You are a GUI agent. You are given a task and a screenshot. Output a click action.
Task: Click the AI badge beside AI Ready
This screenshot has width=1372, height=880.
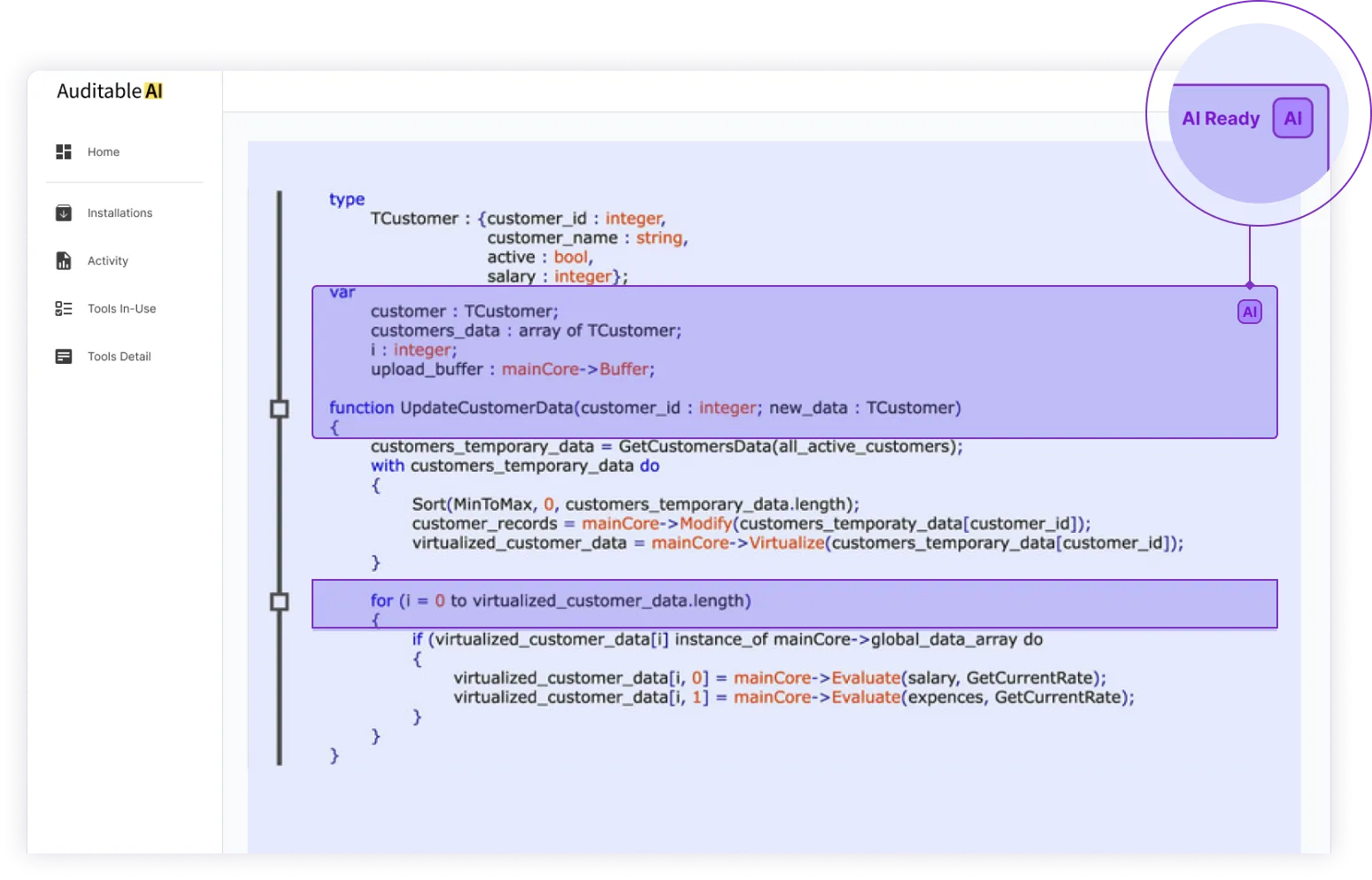coord(1292,119)
